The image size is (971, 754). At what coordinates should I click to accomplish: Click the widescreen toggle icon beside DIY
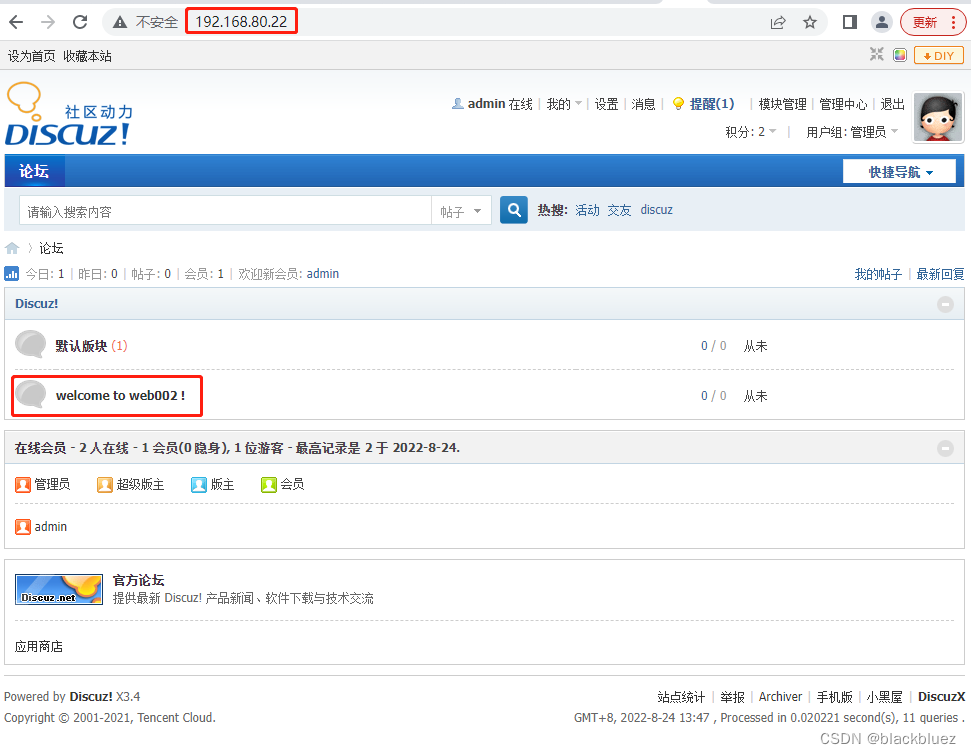[876, 54]
